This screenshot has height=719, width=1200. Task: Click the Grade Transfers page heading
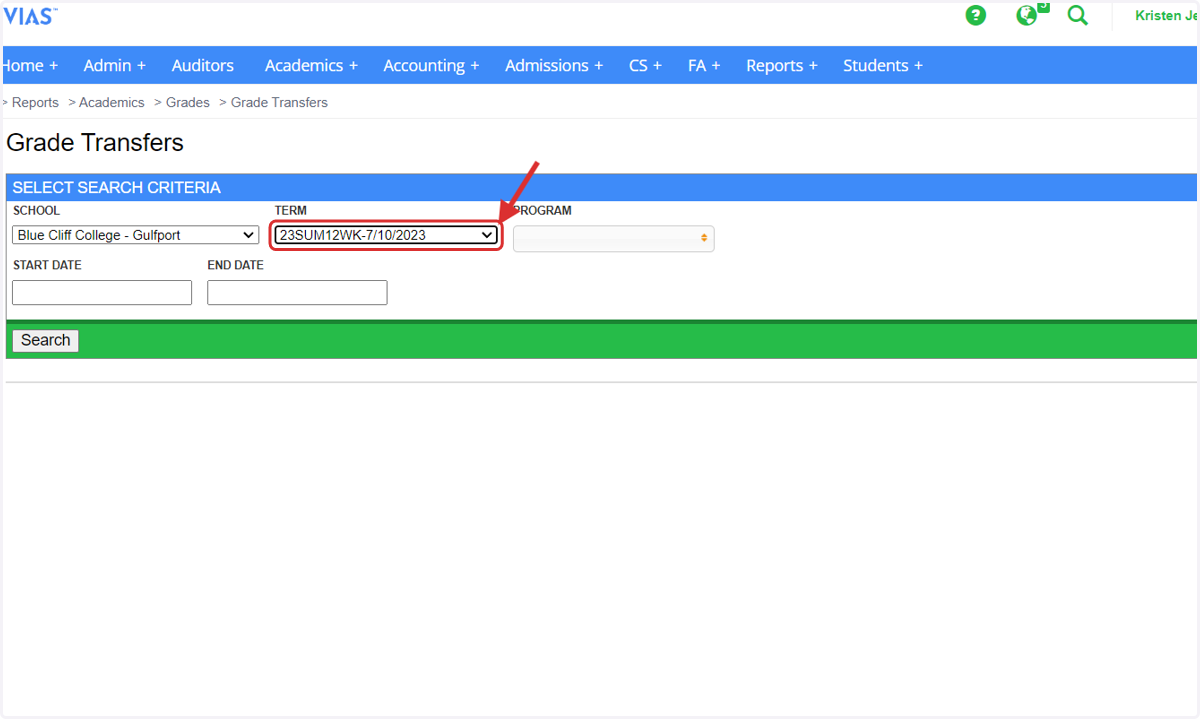pyautogui.click(x=95, y=143)
